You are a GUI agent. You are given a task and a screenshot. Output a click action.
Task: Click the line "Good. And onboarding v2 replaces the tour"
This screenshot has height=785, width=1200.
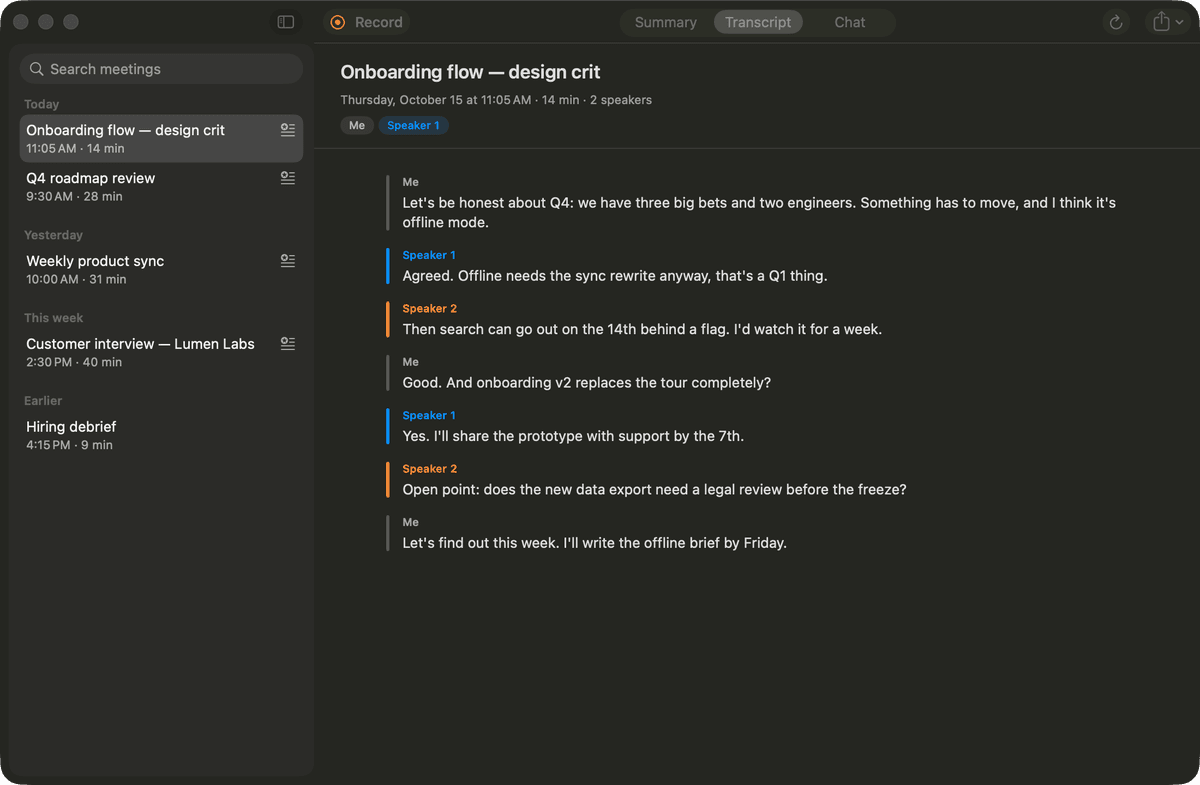click(x=587, y=383)
